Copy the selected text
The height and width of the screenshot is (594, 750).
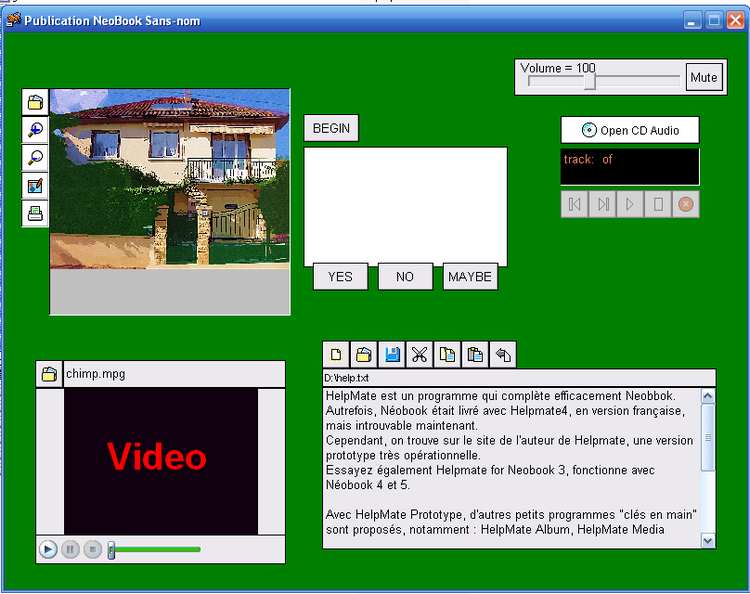[x=447, y=354]
